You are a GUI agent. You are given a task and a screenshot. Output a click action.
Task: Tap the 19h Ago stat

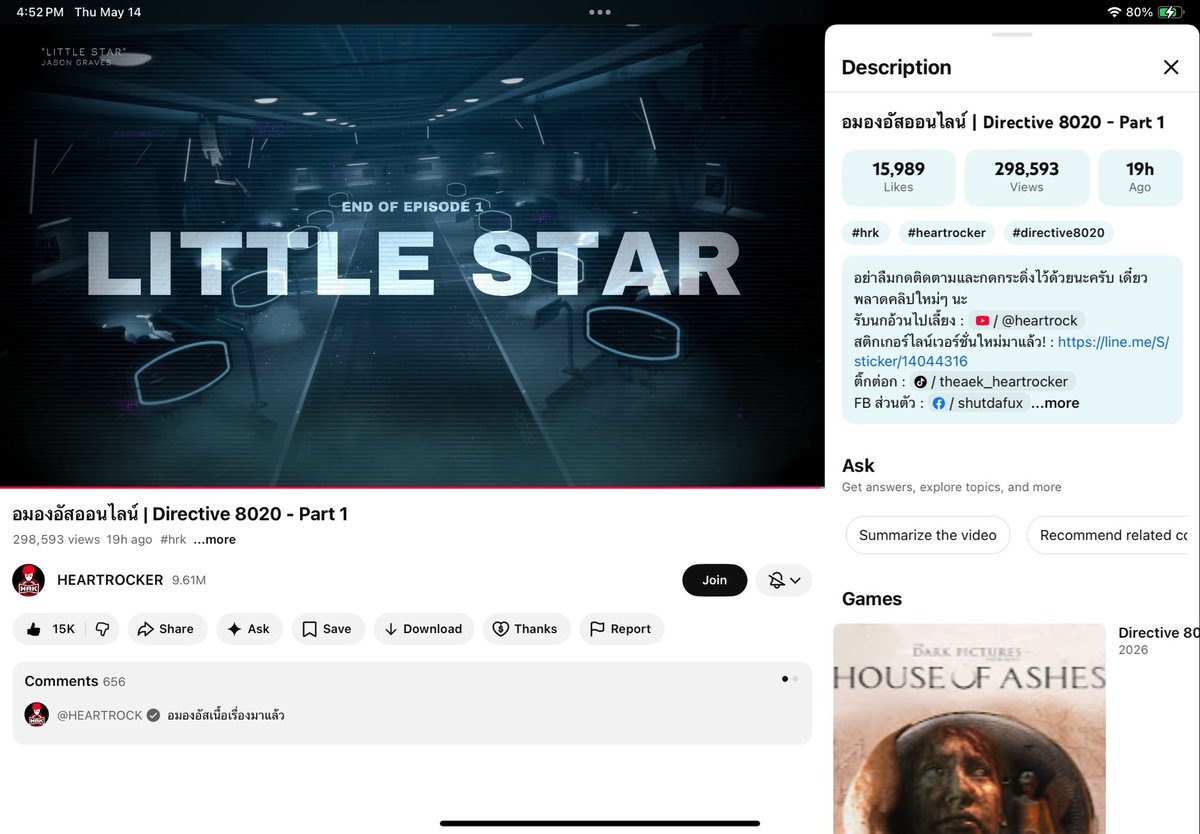point(1140,178)
